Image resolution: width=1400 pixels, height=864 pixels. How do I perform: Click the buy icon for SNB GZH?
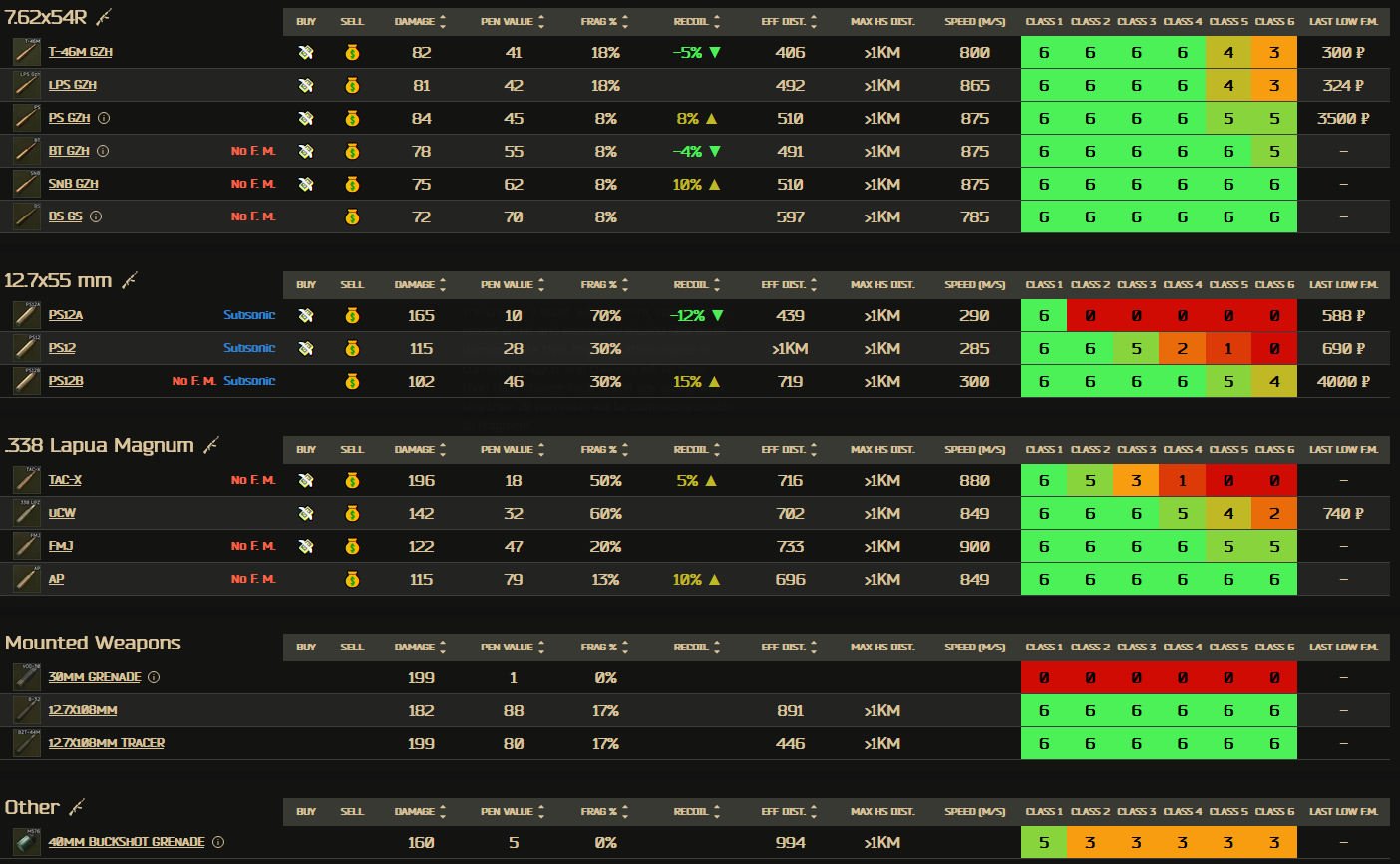click(x=306, y=184)
